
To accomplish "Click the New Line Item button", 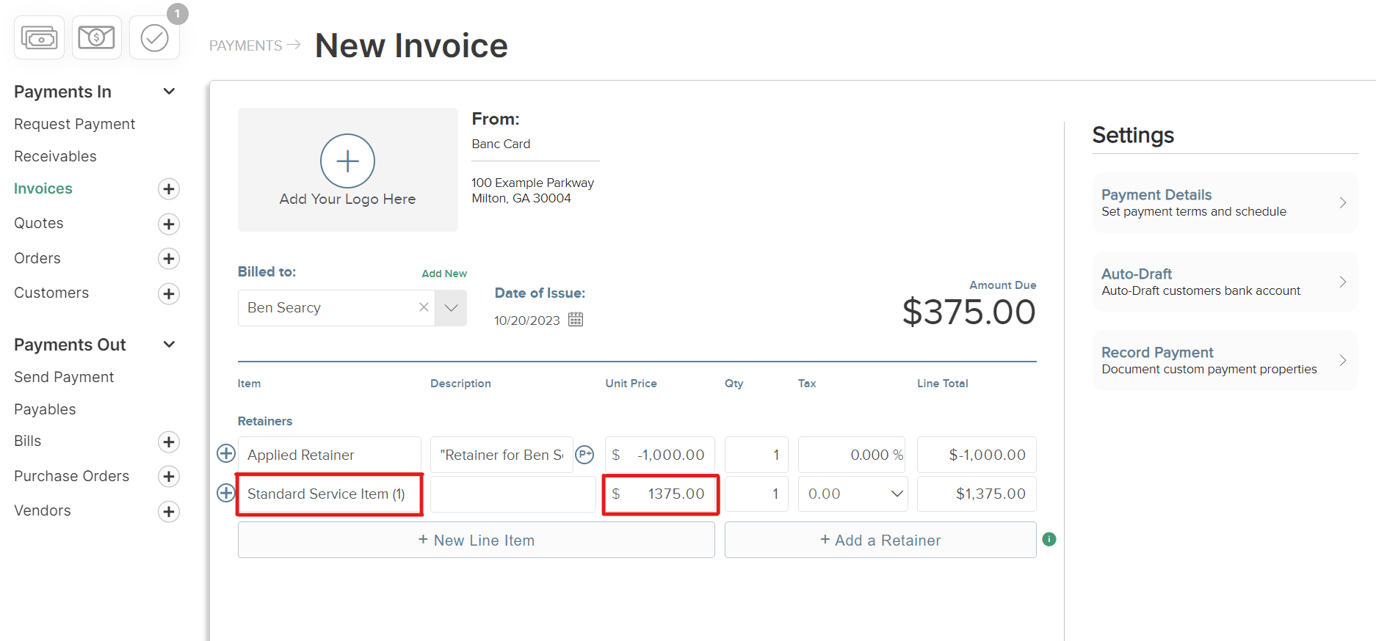I will click(476, 539).
